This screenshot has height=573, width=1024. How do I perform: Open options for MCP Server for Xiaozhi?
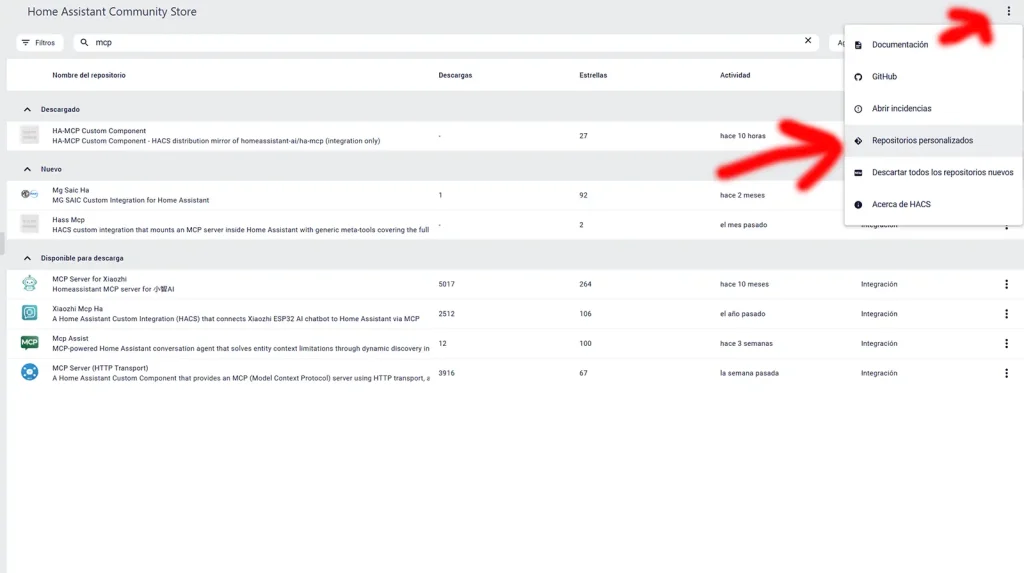[1006, 284]
